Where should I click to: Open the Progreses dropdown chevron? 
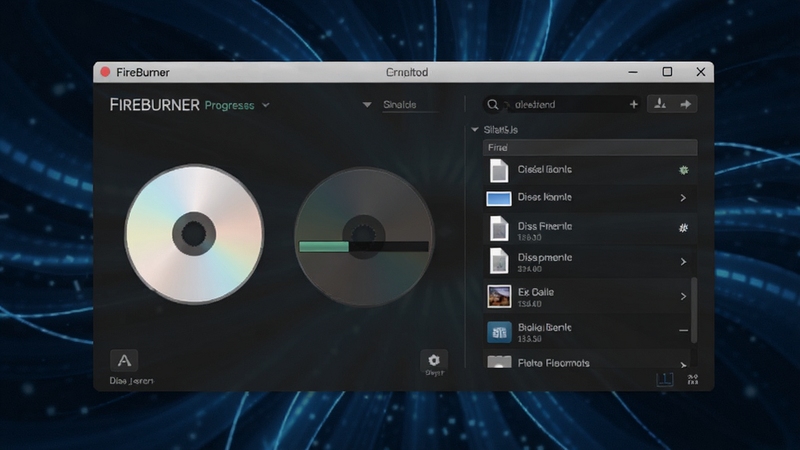(266, 105)
